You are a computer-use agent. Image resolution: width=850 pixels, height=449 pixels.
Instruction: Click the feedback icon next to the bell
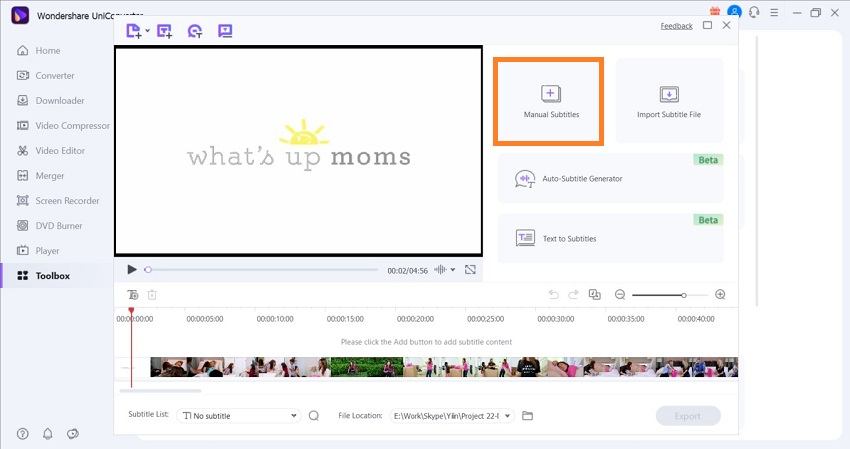pyautogui.click(x=73, y=433)
